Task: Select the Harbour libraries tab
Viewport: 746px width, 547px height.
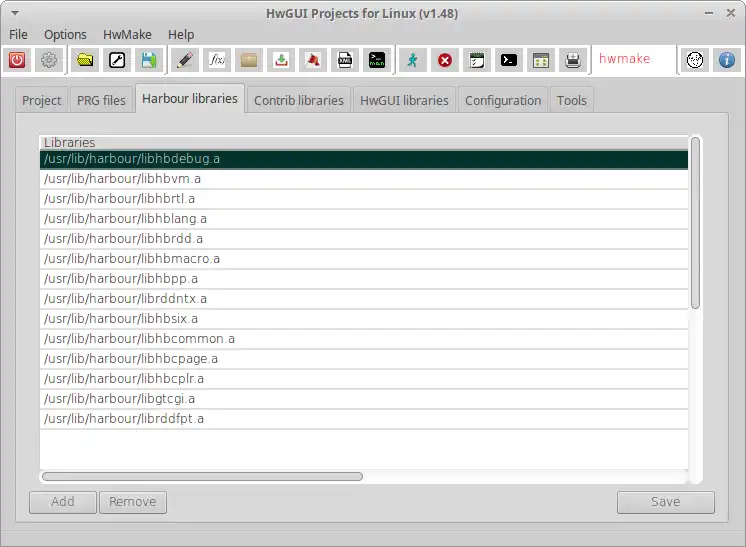Action: pyautogui.click(x=190, y=98)
